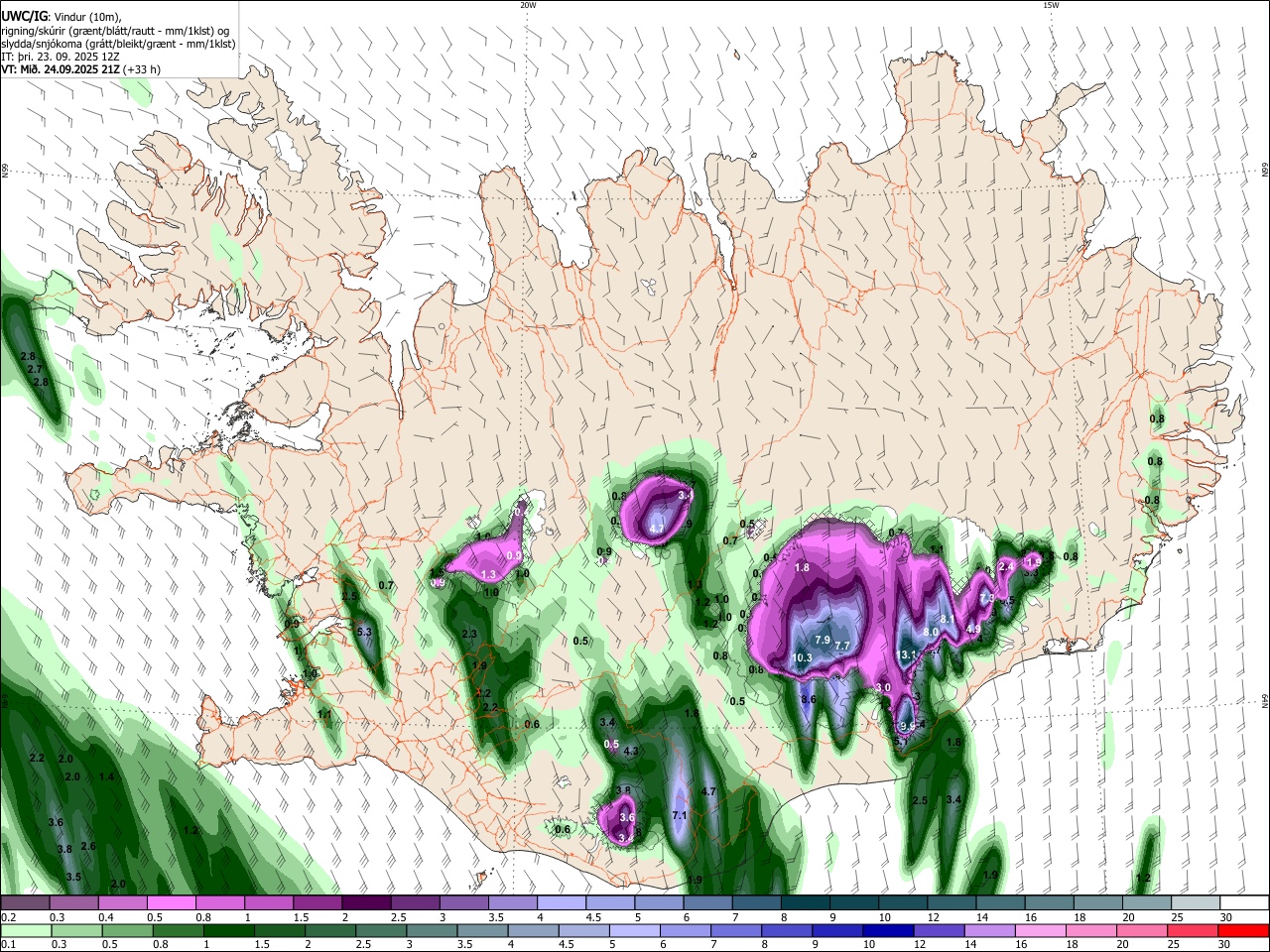Click the 5.3 precipitation value
This screenshot has height=952, width=1270.
[x=363, y=632]
